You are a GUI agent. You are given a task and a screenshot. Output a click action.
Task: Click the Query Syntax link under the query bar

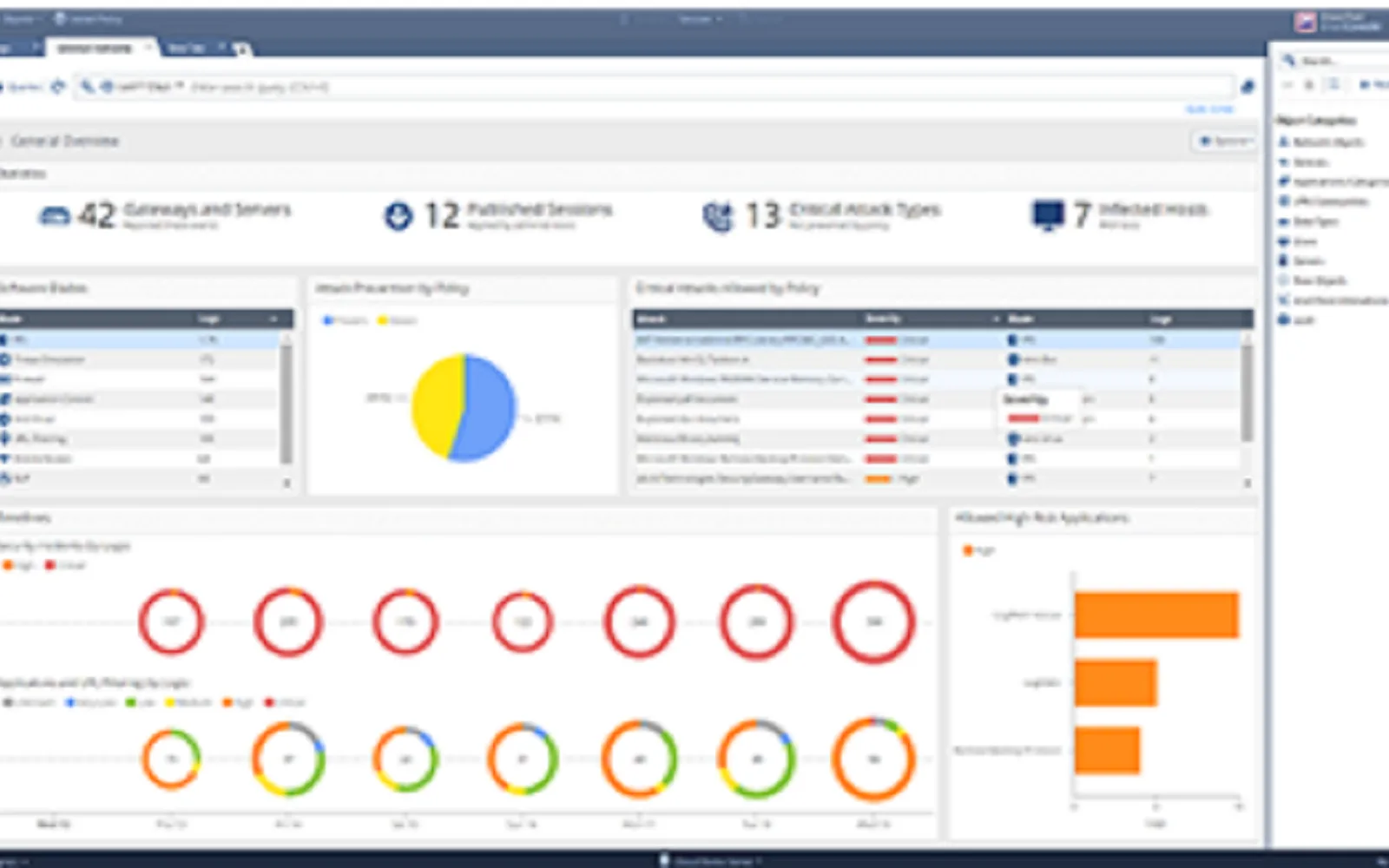(1209, 108)
